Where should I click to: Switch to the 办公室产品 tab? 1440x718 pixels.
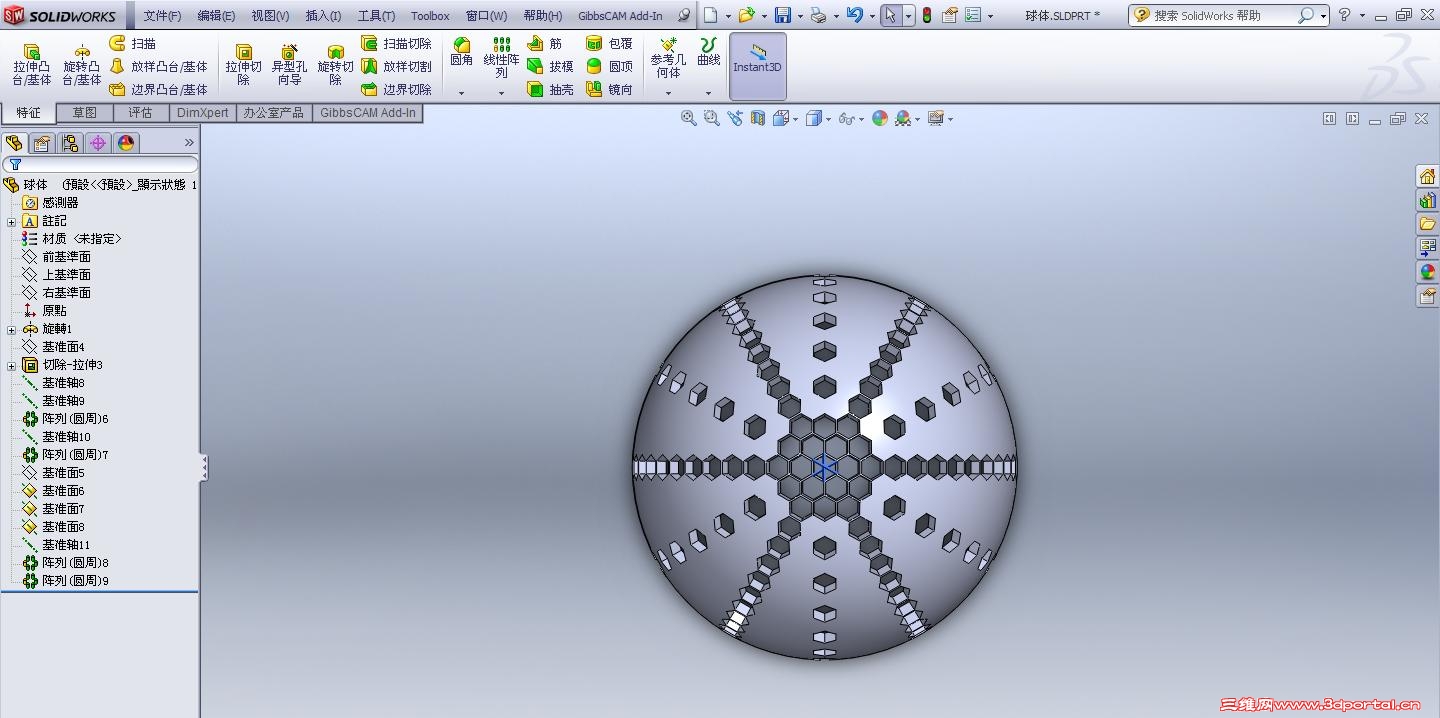(x=274, y=113)
